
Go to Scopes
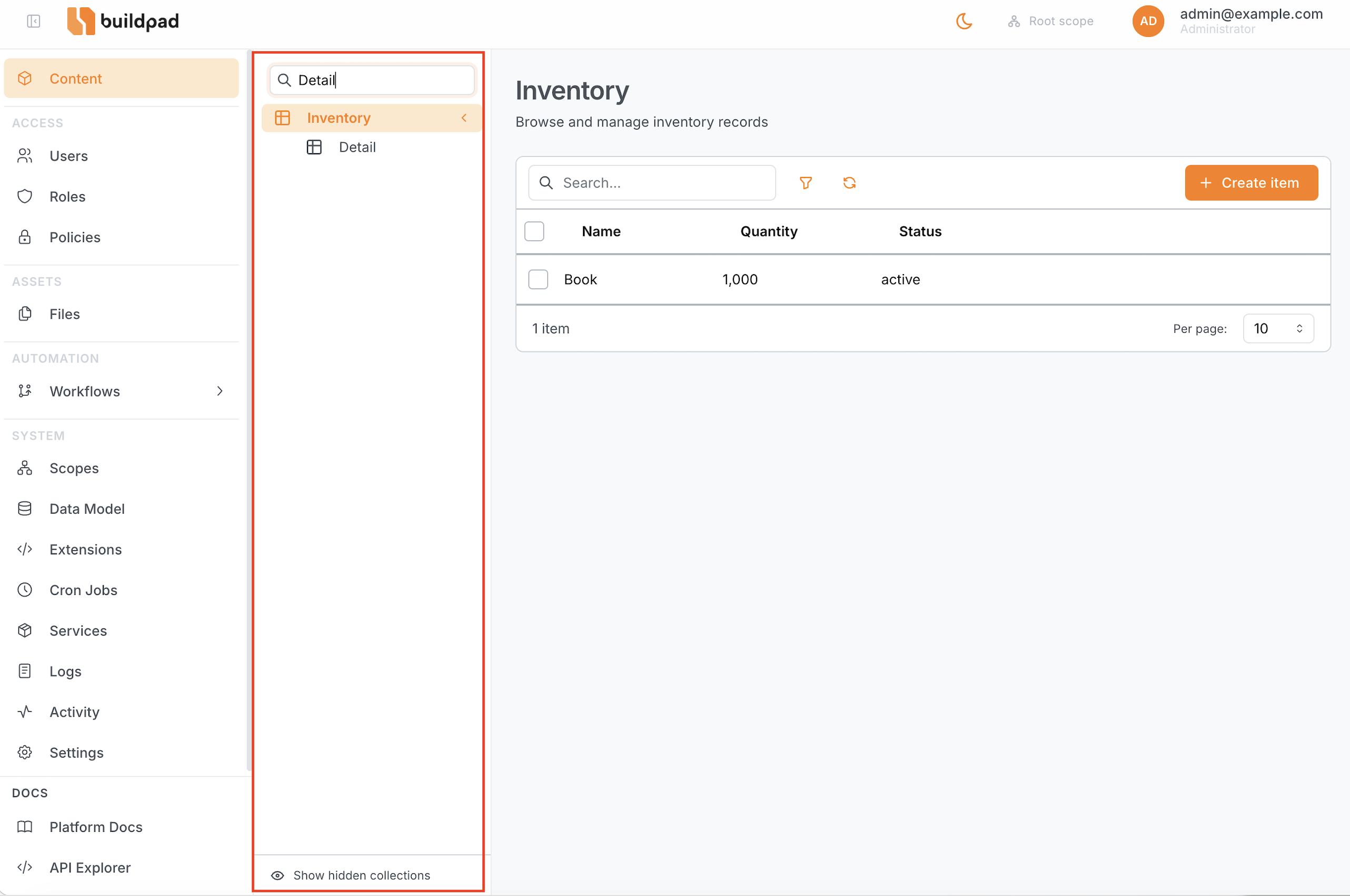(121, 469)
